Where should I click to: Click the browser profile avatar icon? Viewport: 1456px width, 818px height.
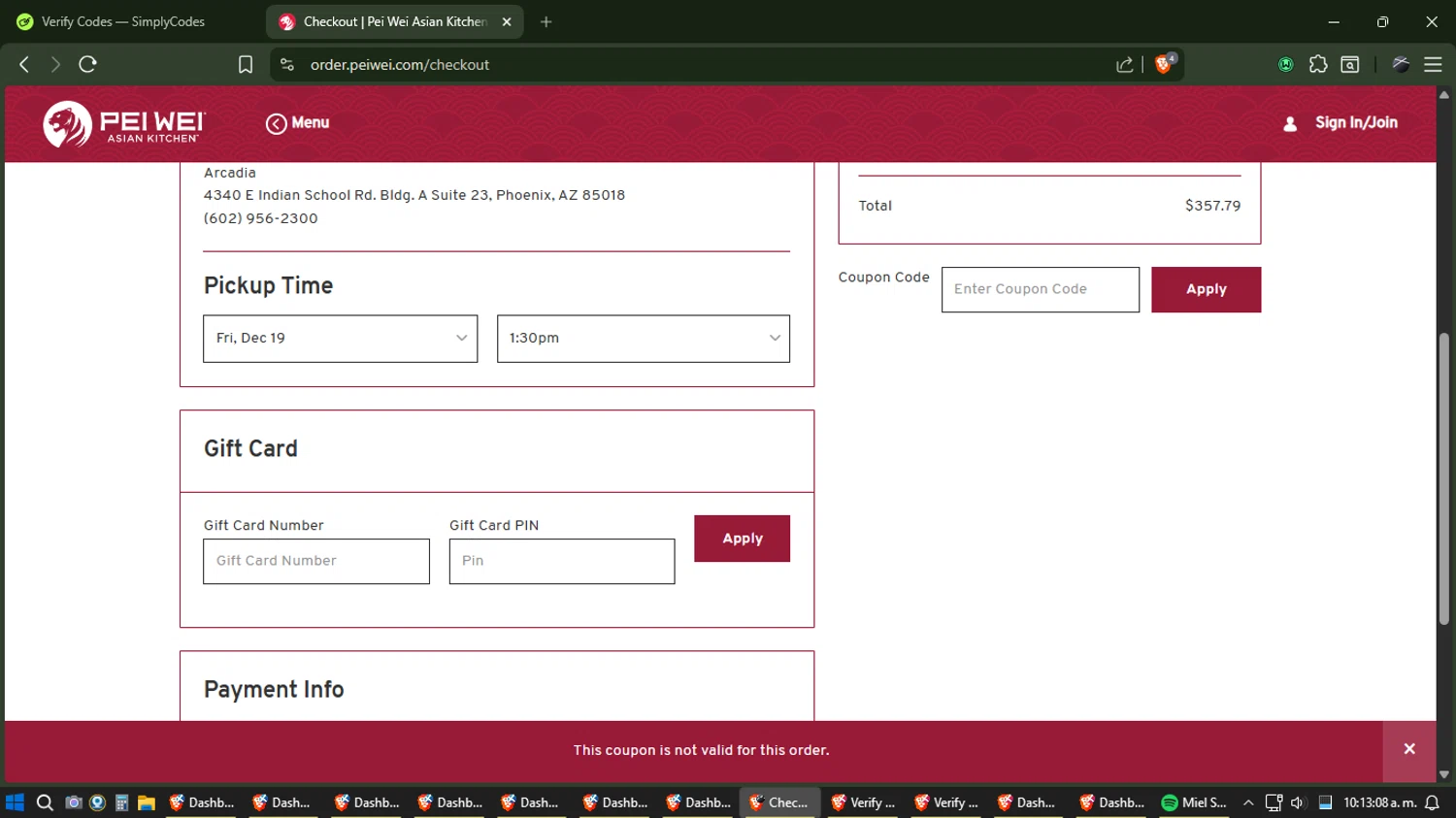(x=1401, y=64)
